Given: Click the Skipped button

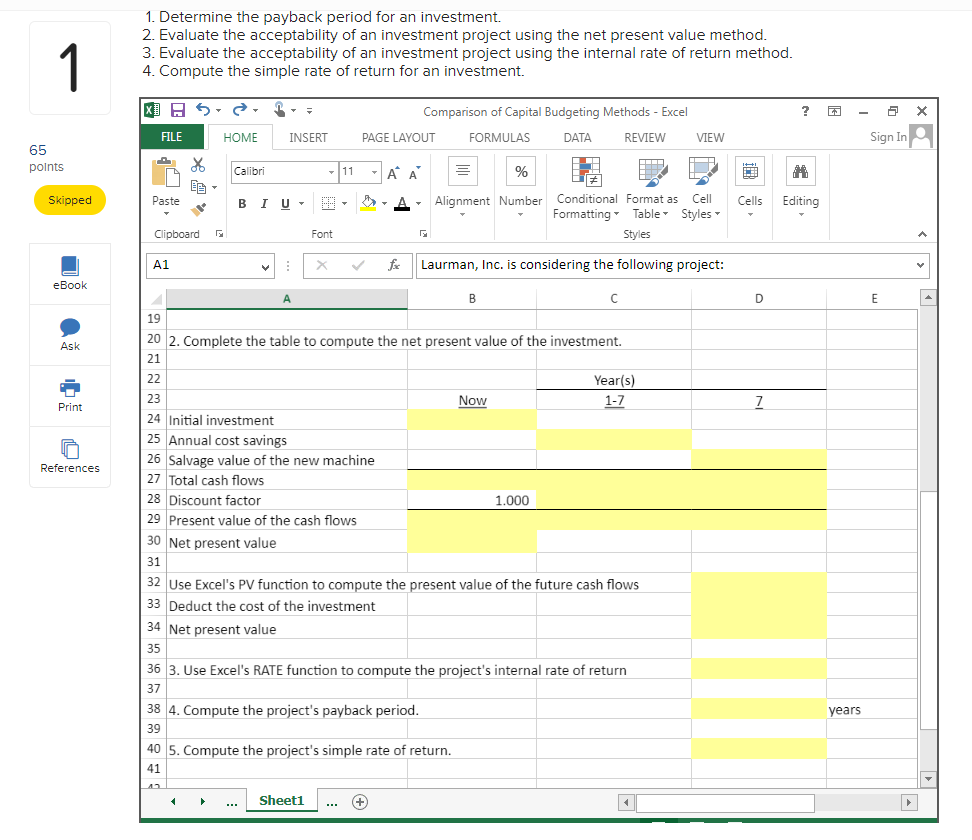Looking at the screenshot, I should (69, 200).
